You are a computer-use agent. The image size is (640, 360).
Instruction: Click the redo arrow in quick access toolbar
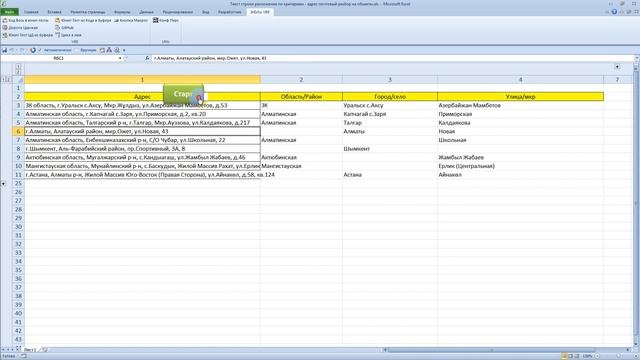[x=22, y=50]
